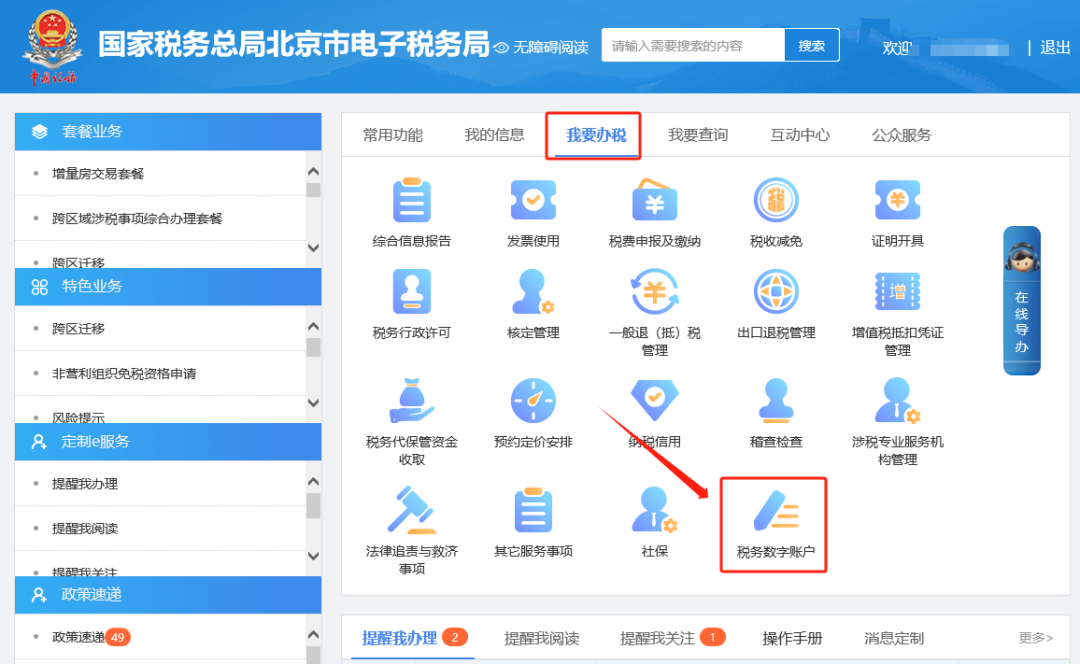The image size is (1080, 664).
Task: Open 税费申报及缴纳 icon
Action: click(654, 200)
